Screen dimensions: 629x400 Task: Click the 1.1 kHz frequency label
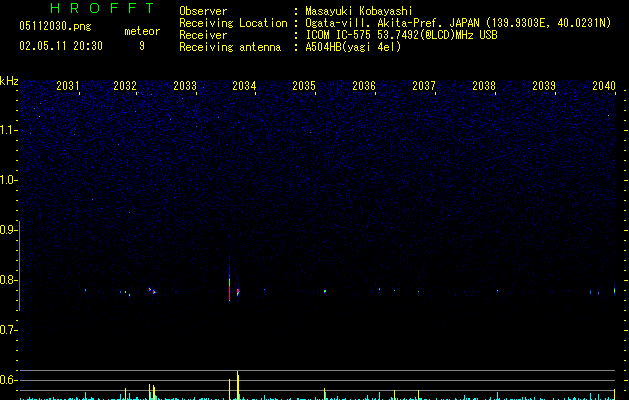point(8,130)
